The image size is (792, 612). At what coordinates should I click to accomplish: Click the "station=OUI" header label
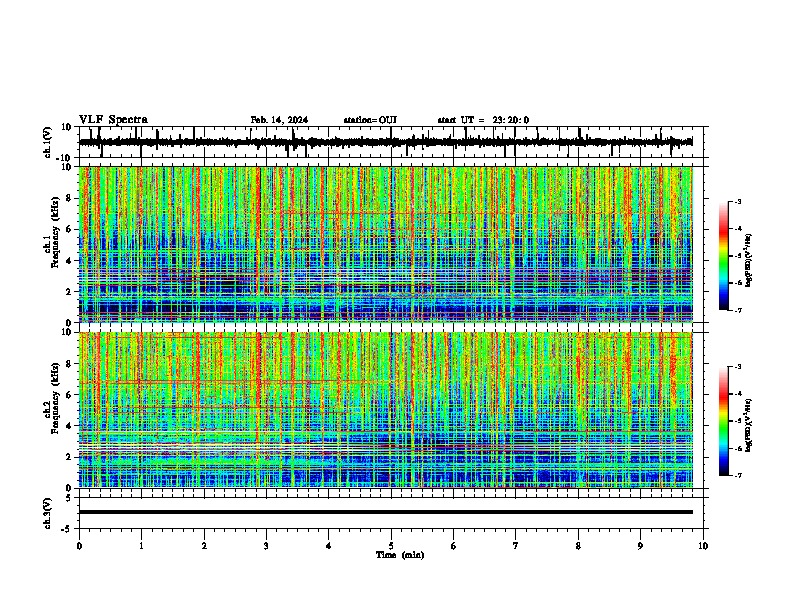(370, 120)
